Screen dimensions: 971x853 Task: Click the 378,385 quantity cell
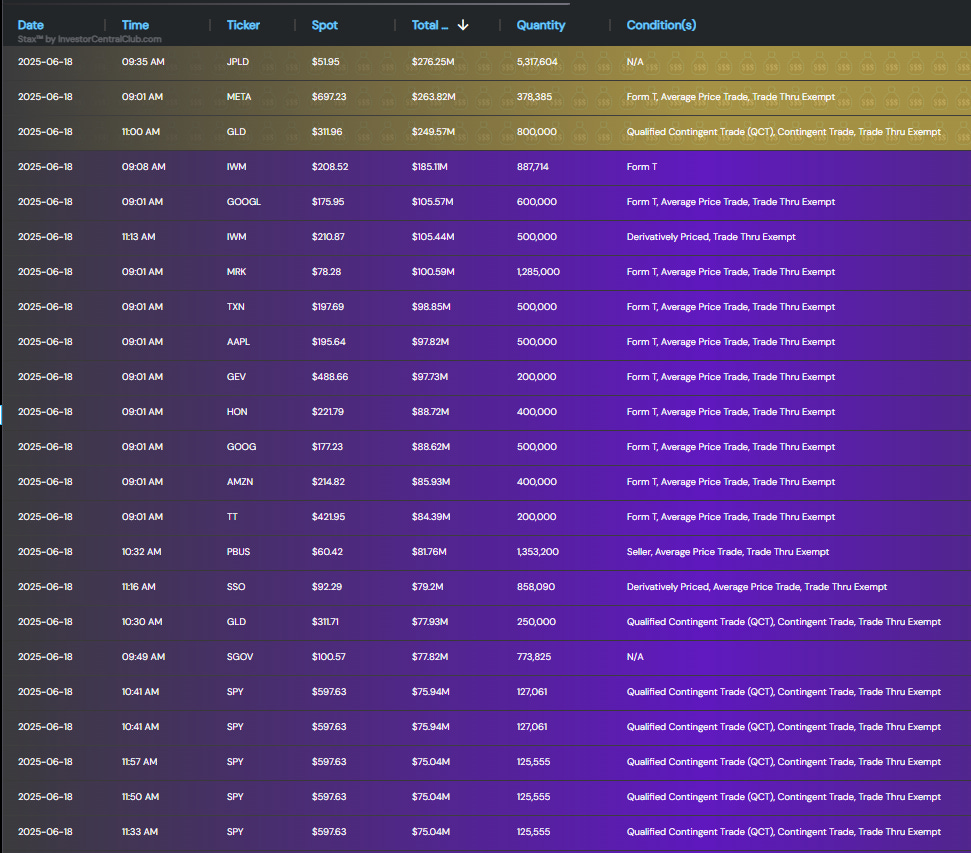pyautogui.click(x=534, y=97)
